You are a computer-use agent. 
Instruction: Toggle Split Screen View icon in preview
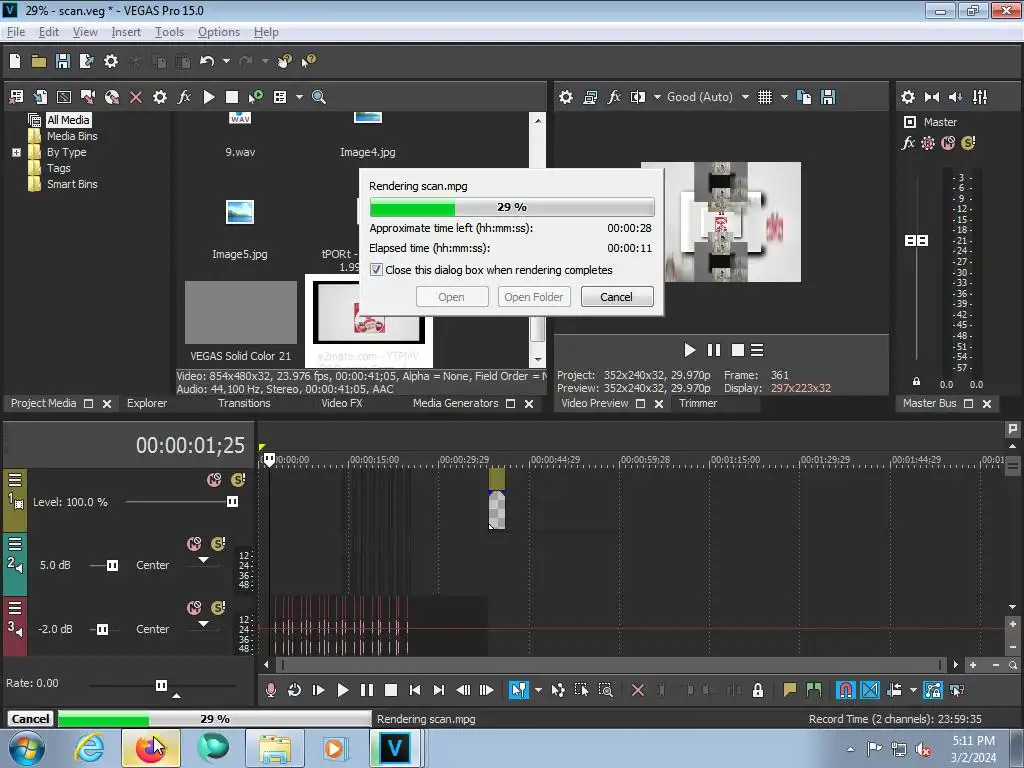point(637,97)
